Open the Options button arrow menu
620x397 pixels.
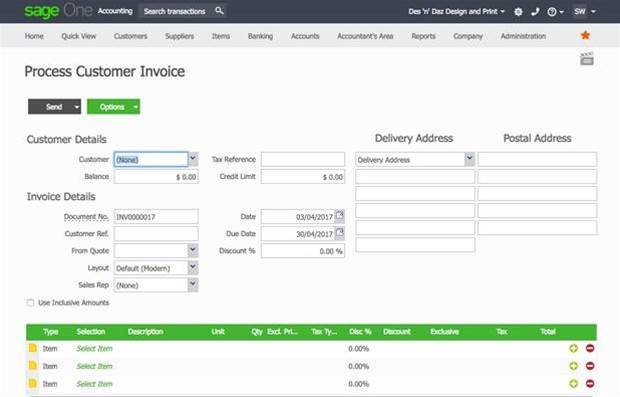click(136, 107)
